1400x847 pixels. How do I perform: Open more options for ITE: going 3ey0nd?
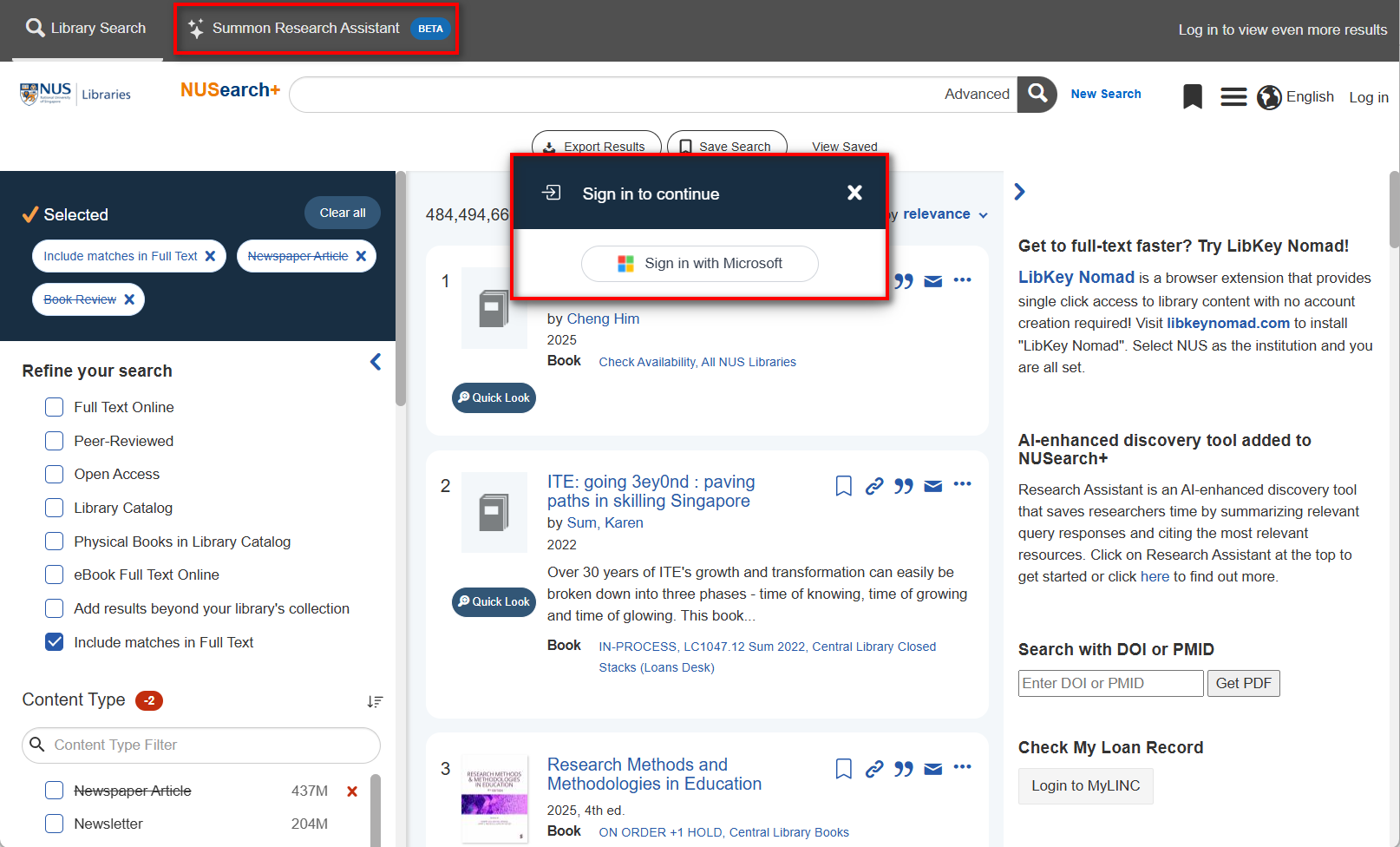pyautogui.click(x=963, y=483)
